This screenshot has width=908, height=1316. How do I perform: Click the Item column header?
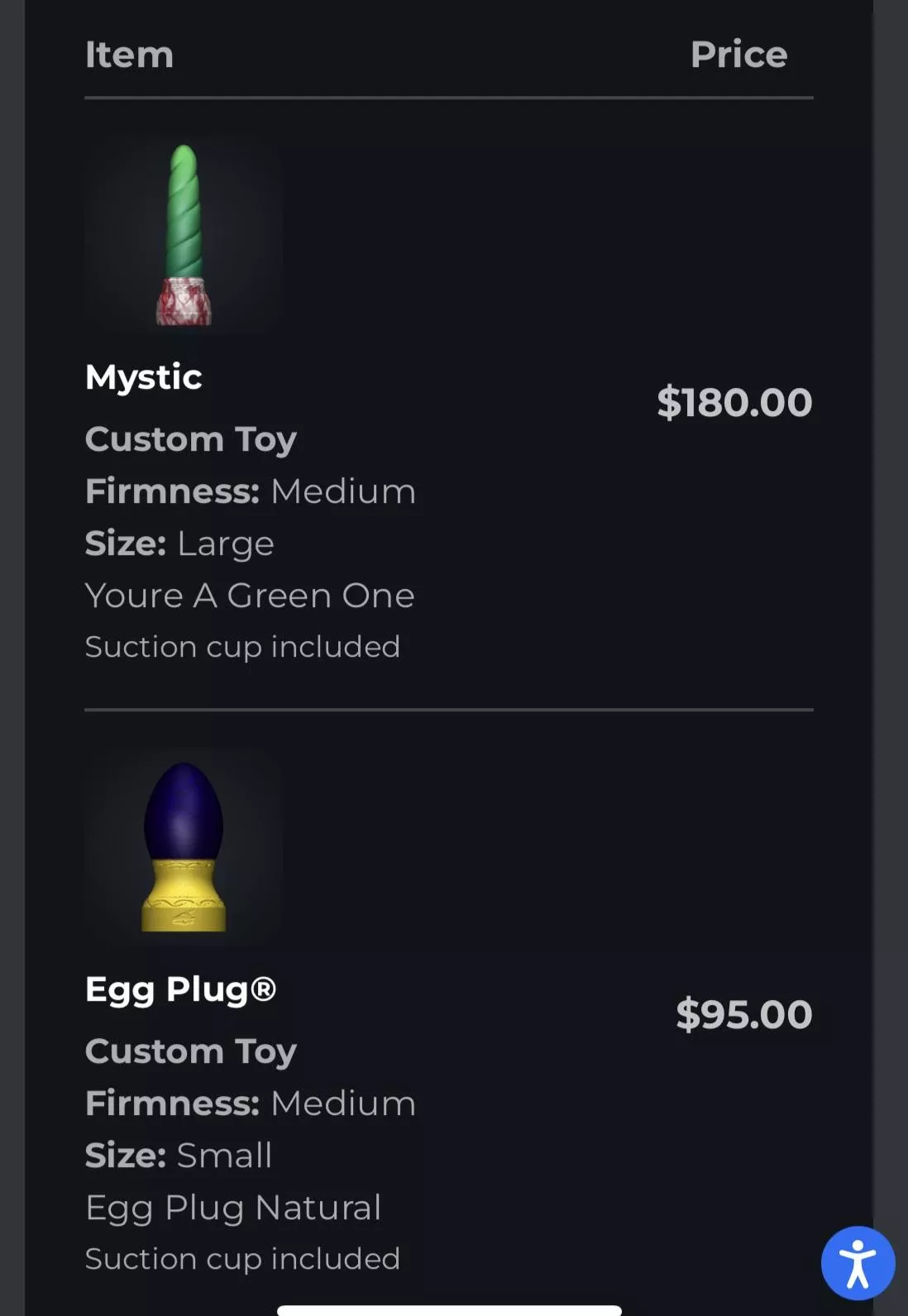(x=129, y=55)
